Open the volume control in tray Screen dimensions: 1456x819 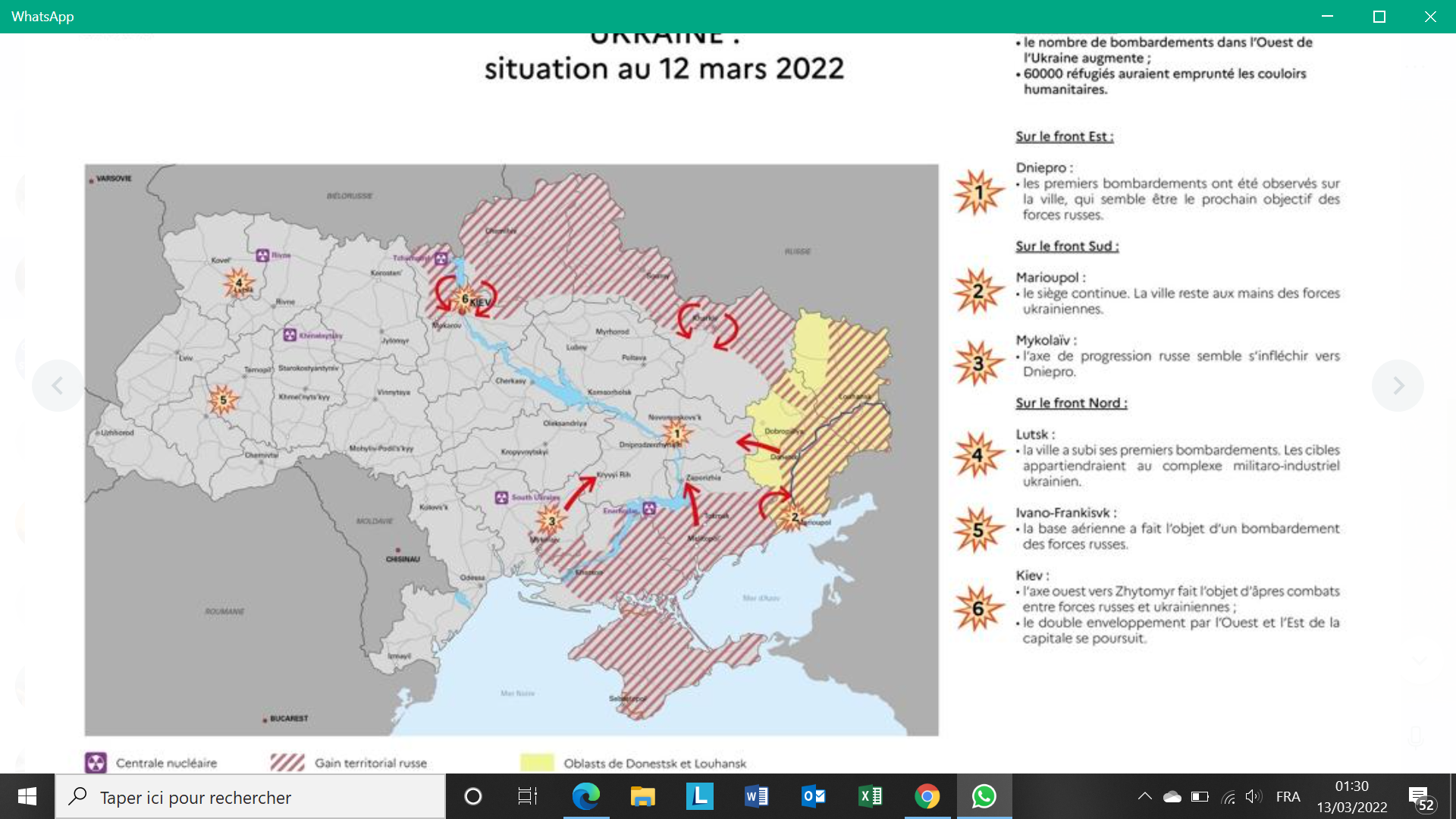pyautogui.click(x=1253, y=796)
